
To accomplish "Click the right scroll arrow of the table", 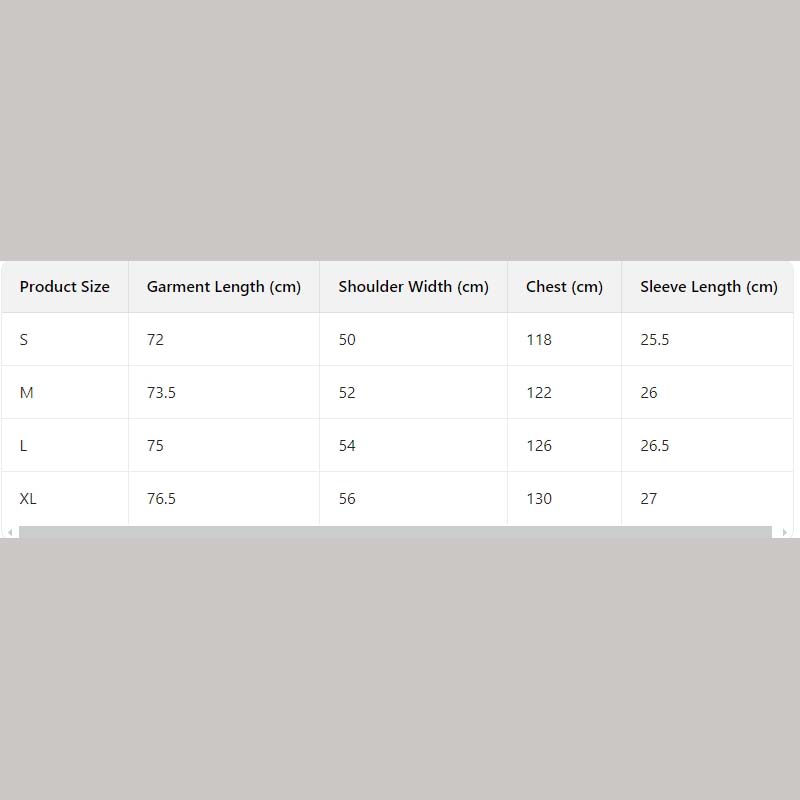I will [785, 532].
